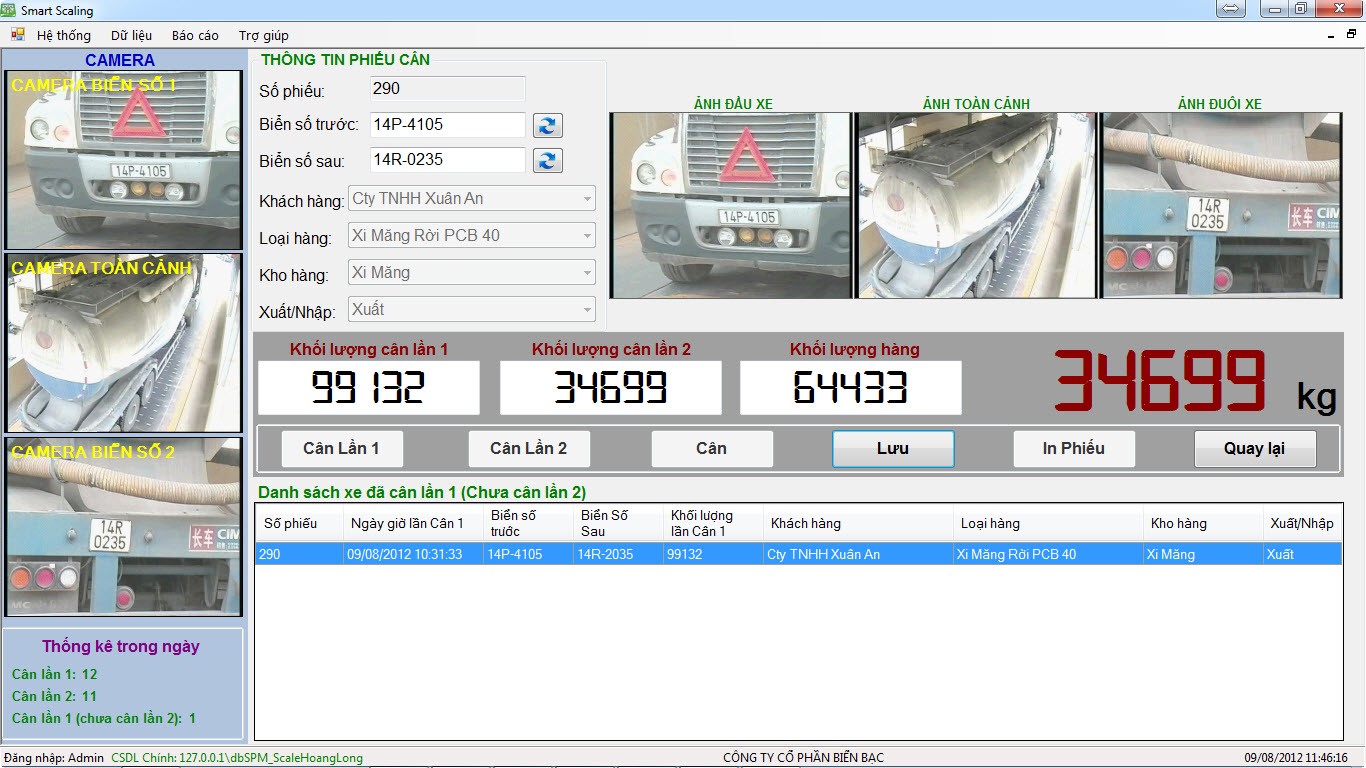Click the ẢNH ĐUÔI XE thumbnail image
Image resolution: width=1366 pixels, height=768 pixels.
tap(1220, 205)
